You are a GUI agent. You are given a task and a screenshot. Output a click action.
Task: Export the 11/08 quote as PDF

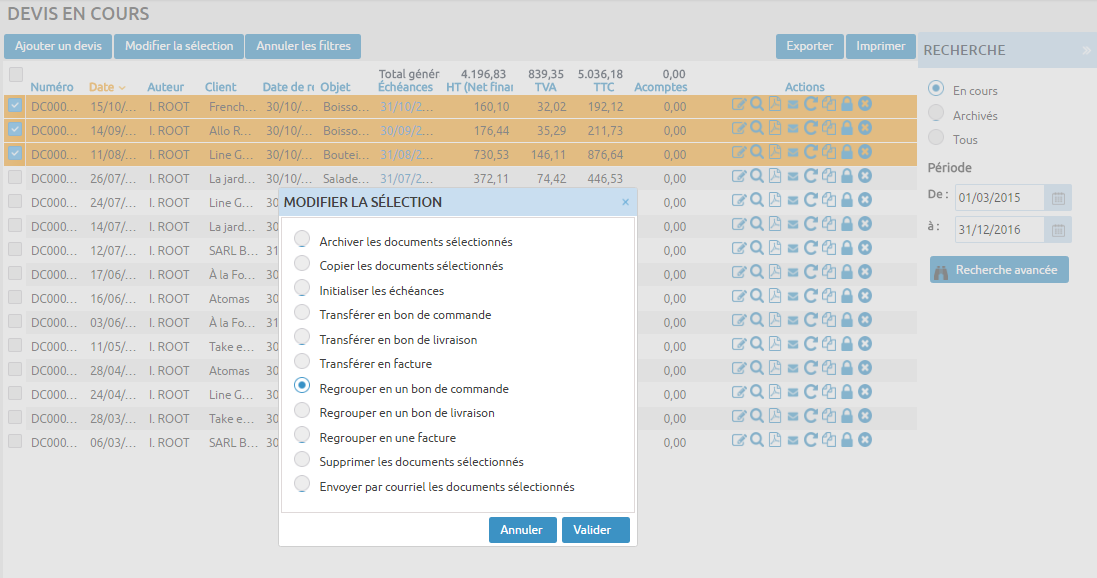pyautogui.click(x=775, y=152)
